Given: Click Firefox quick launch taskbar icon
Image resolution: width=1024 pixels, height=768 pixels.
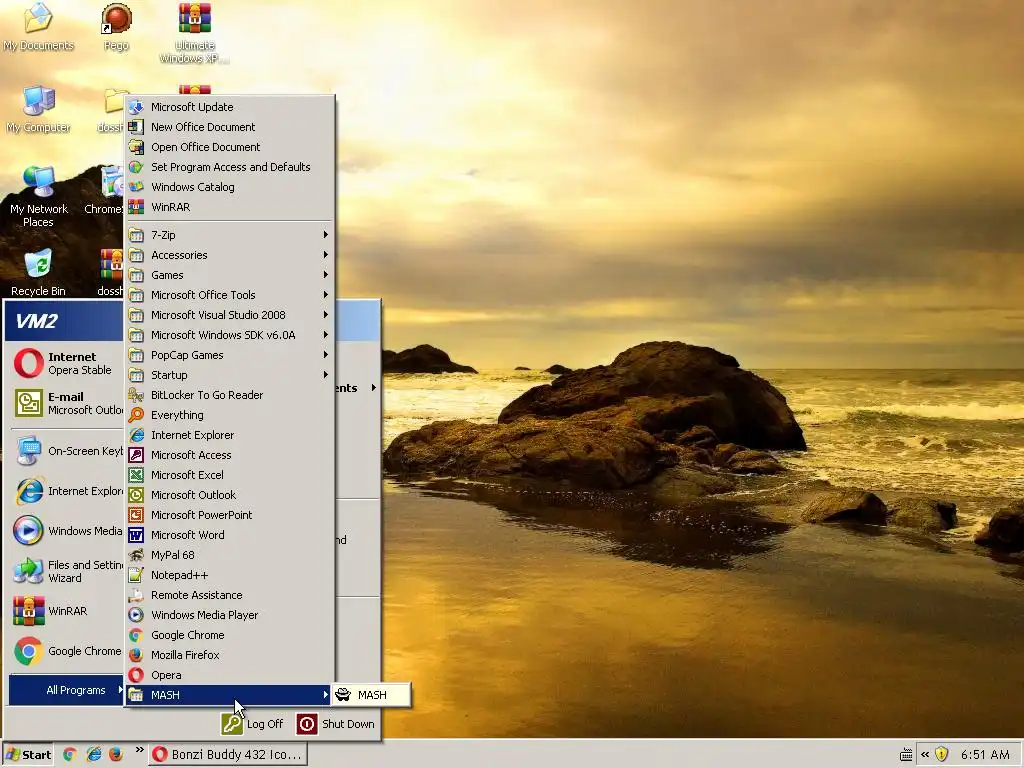Looking at the screenshot, I should [x=116, y=755].
